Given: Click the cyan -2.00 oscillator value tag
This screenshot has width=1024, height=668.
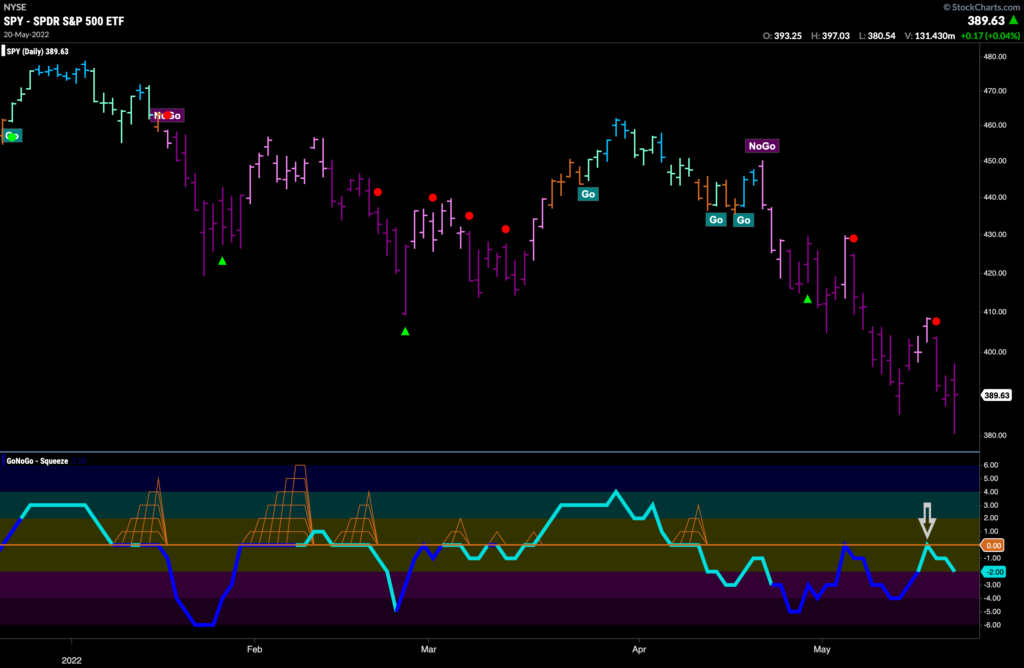Looking at the screenshot, I should 993,572.
